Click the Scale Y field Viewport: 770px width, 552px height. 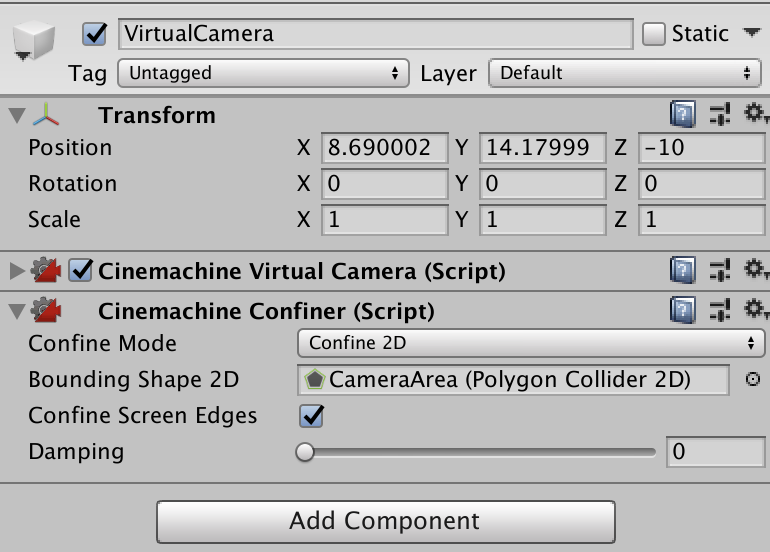tap(543, 220)
